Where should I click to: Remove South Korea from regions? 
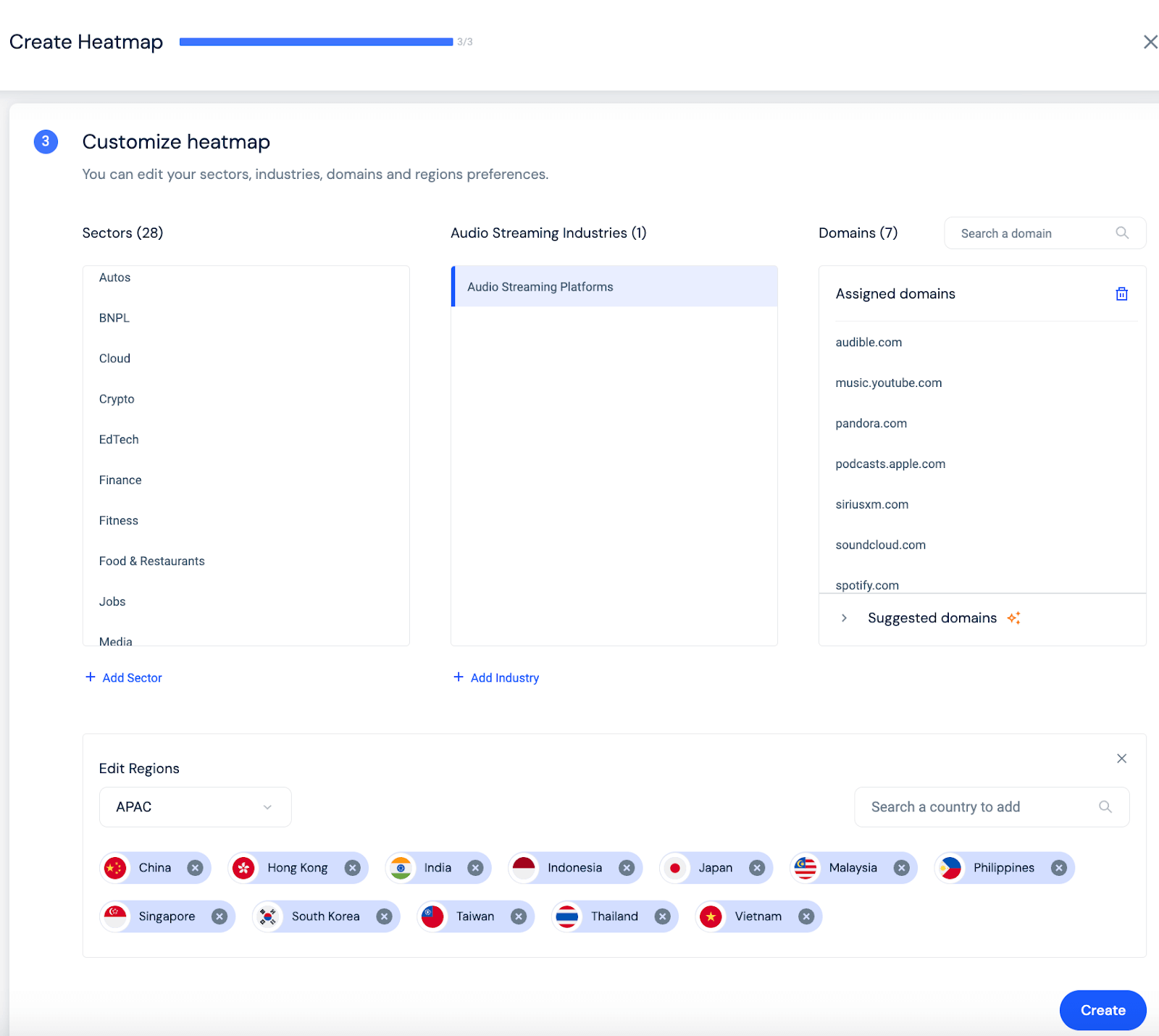(384, 916)
